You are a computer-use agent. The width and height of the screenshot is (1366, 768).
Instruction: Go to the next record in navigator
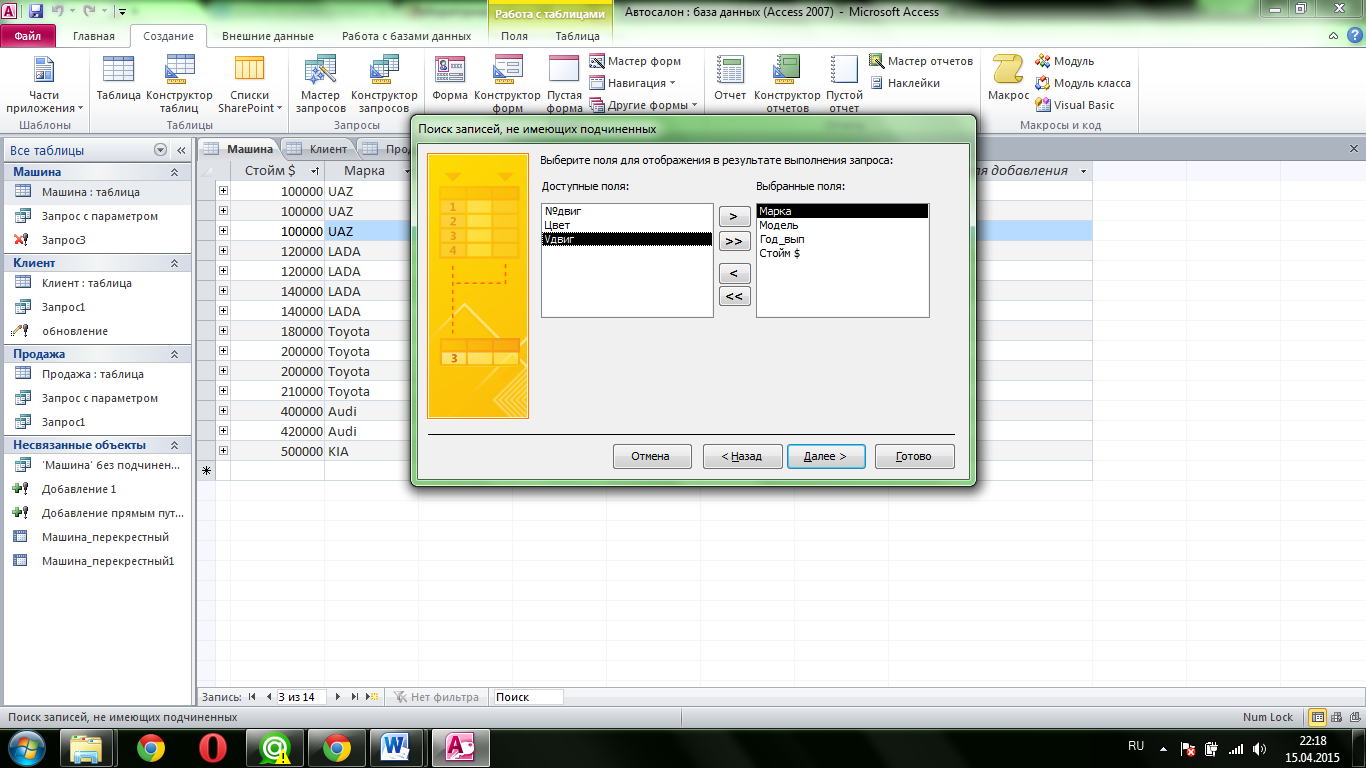(x=339, y=697)
